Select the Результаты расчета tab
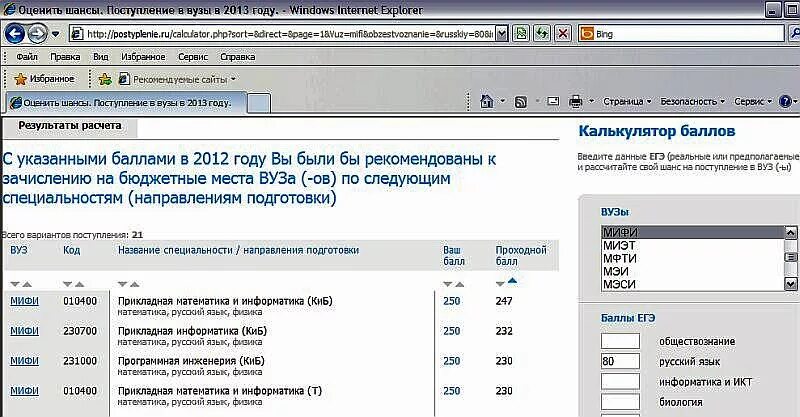Viewport: 800px width, 417px height. [70, 126]
